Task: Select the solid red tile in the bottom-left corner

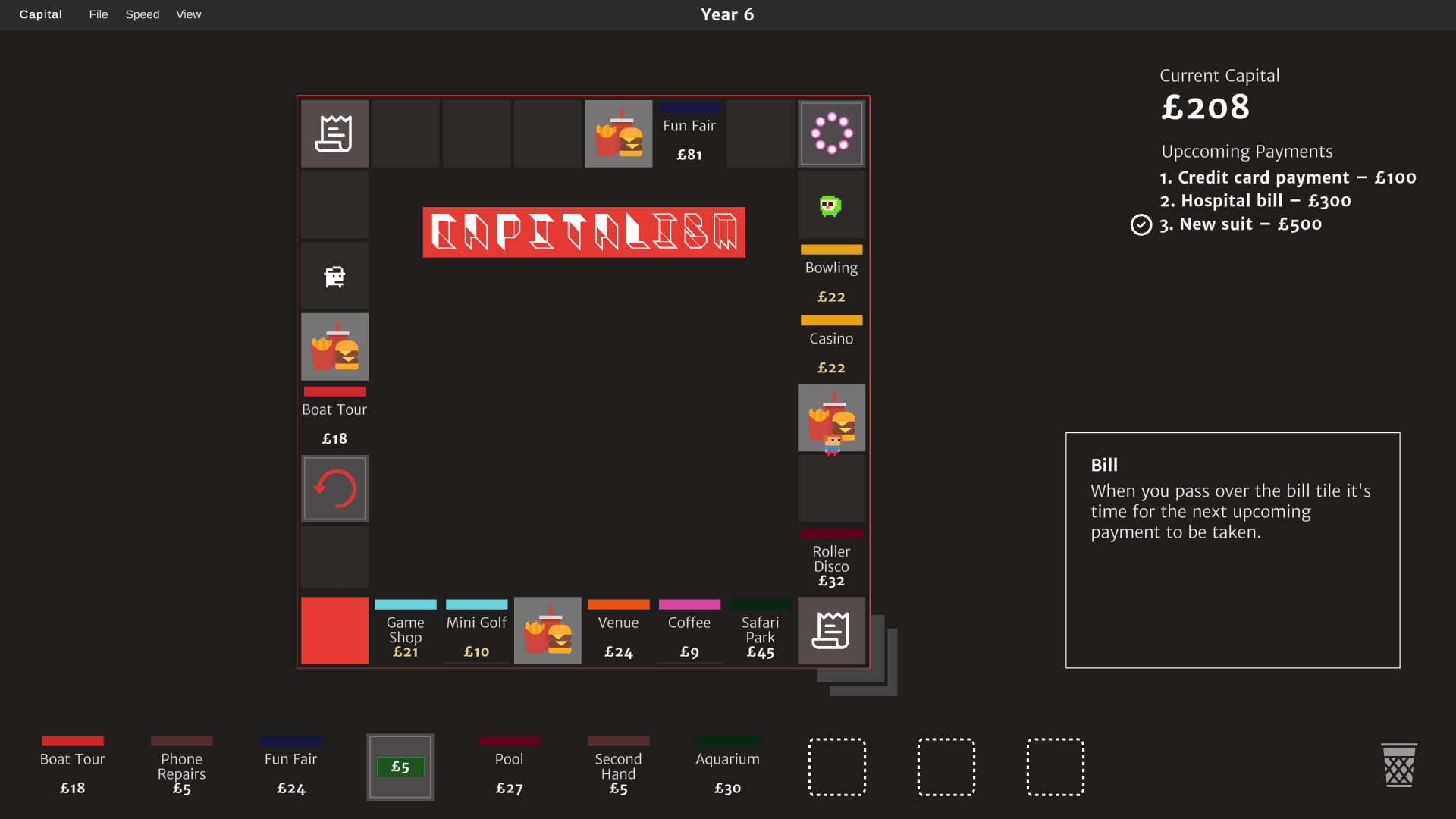Action: coord(334,630)
